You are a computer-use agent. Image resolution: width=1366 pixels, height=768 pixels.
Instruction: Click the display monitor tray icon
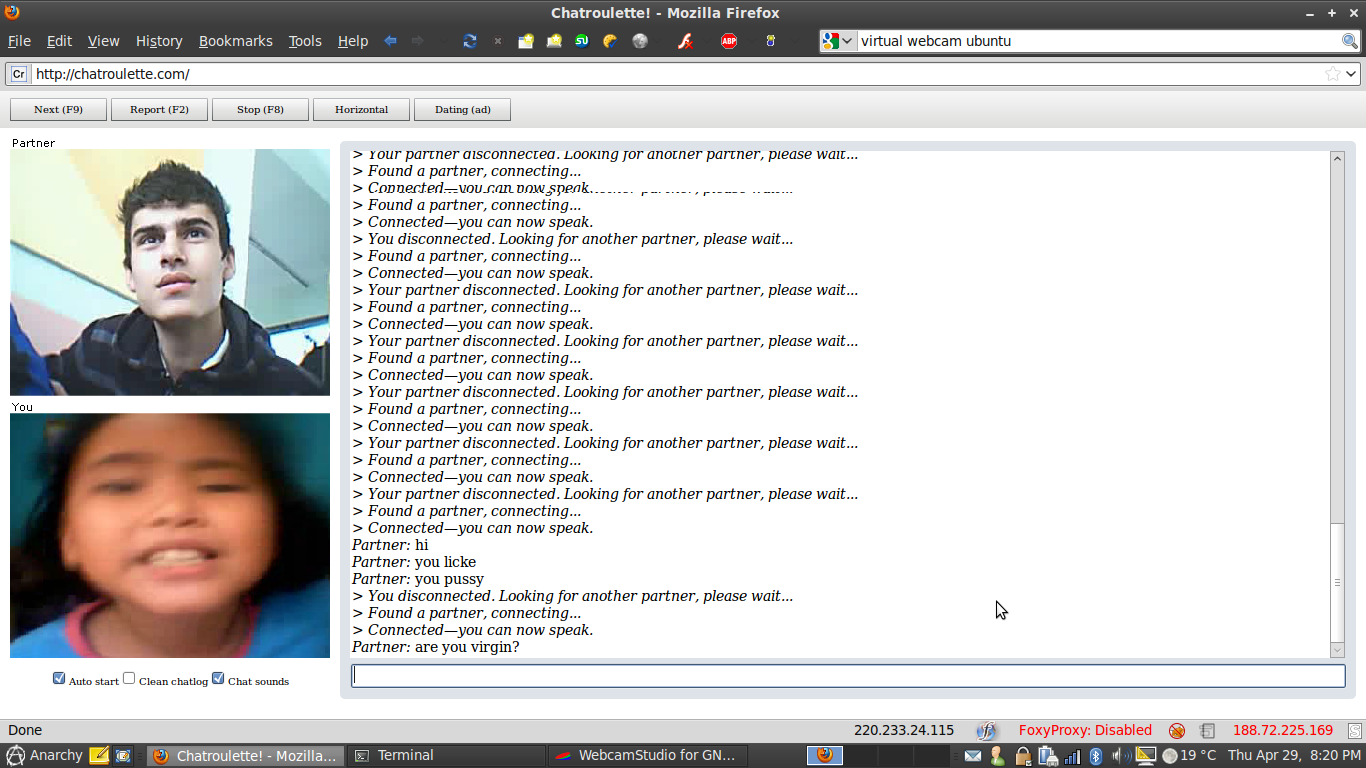(x=1146, y=756)
